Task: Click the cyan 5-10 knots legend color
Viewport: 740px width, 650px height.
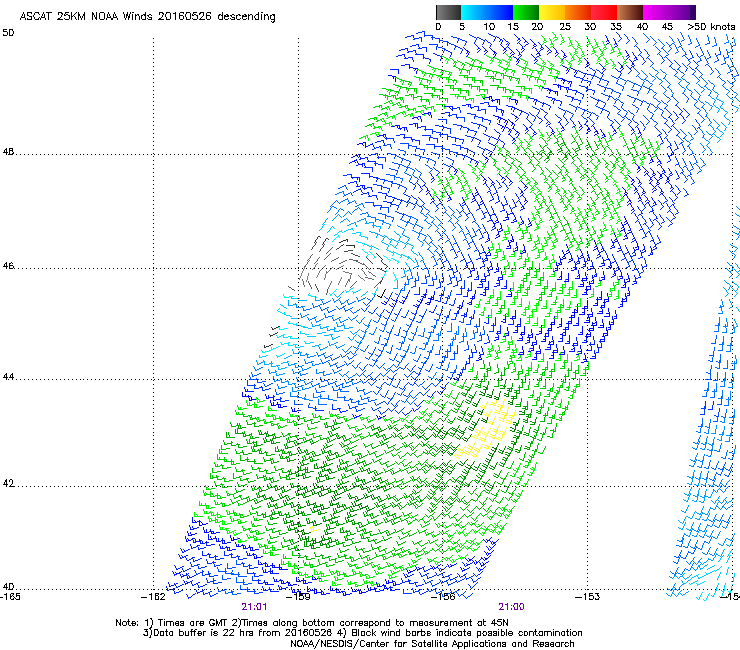Action: click(x=473, y=12)
